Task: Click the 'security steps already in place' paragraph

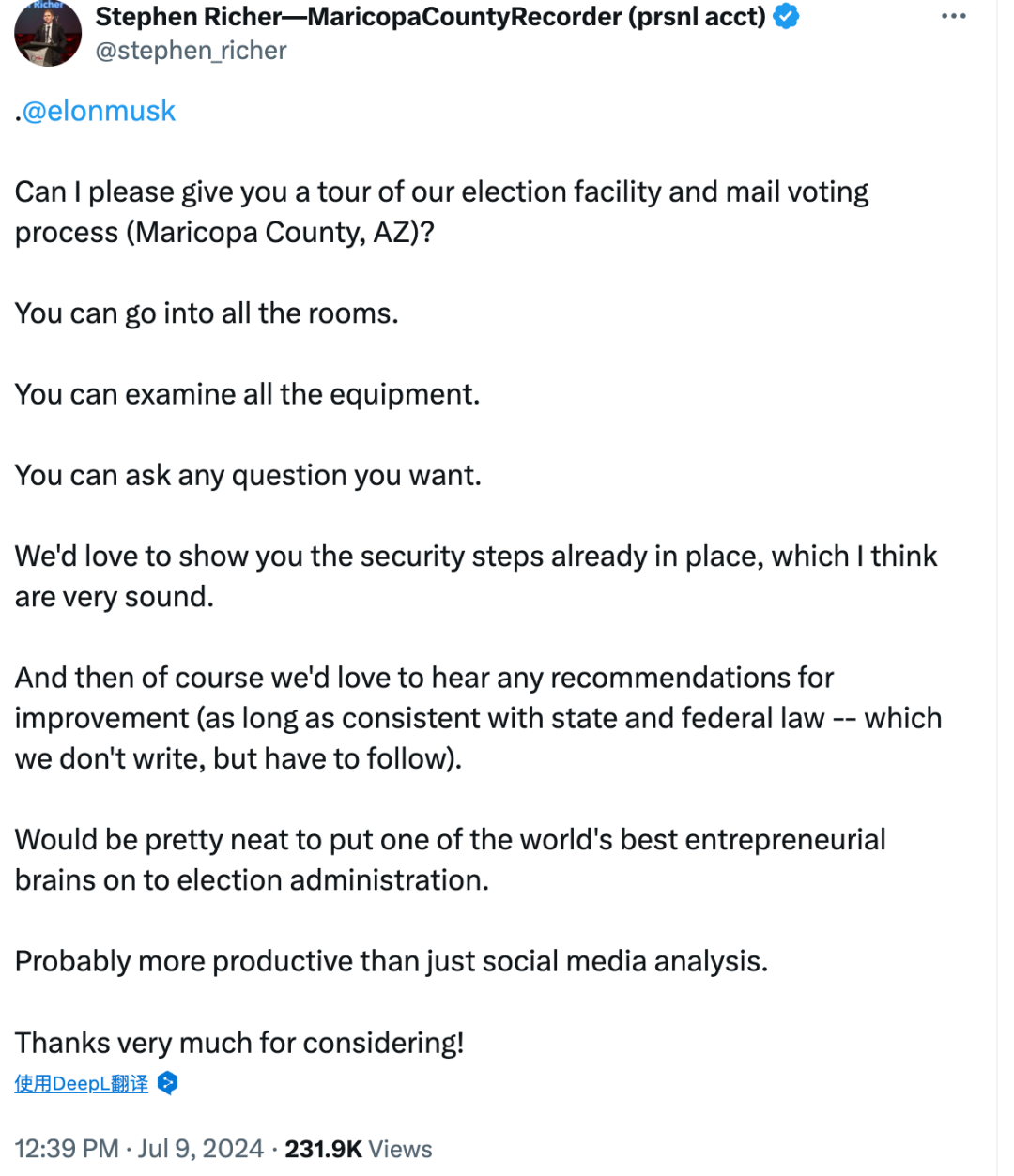Action: (475, 576)
